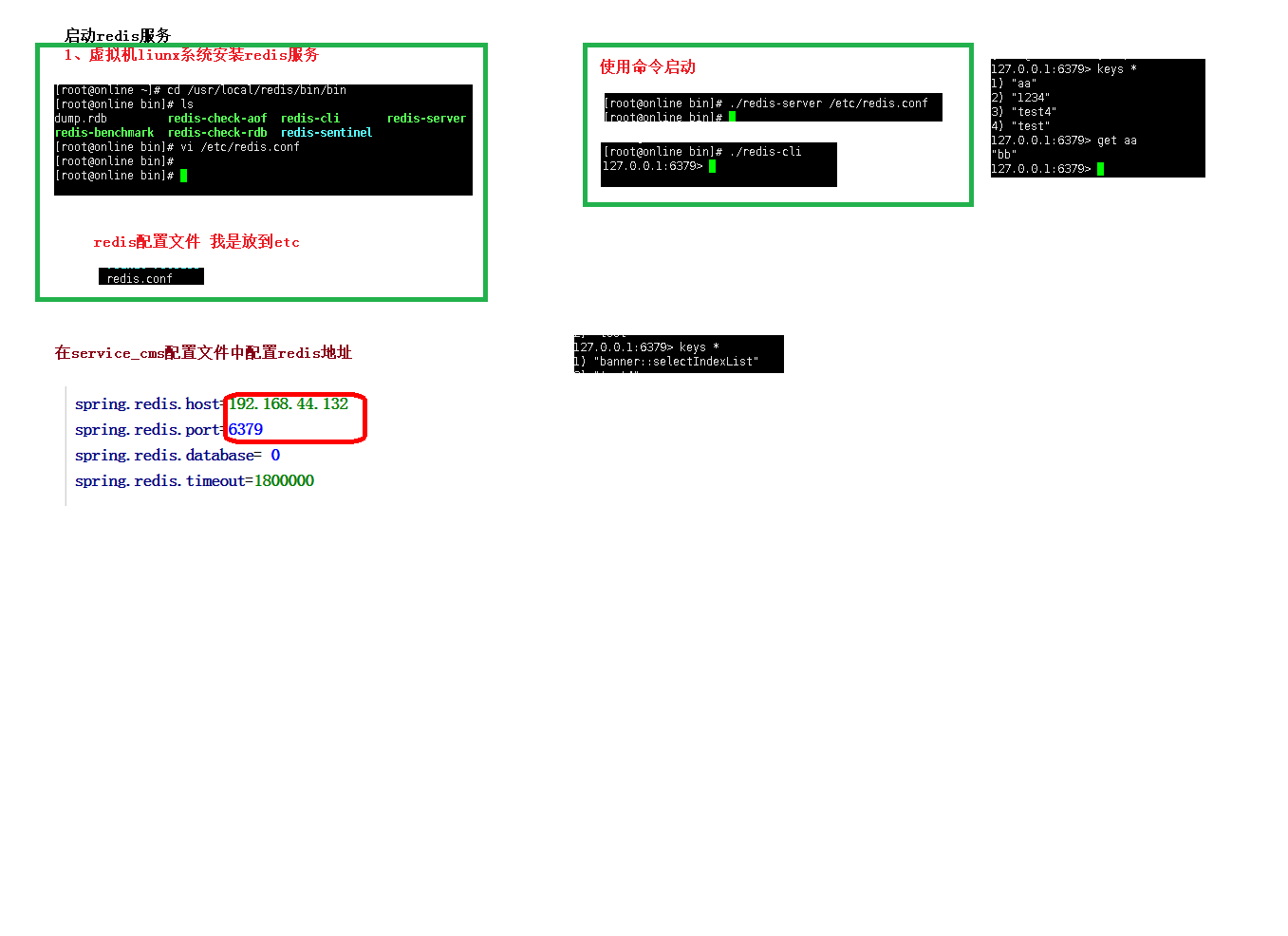Click the 'spring.redis.timeout=1800000' line
1288x936 pixels.
pos(195,481)
